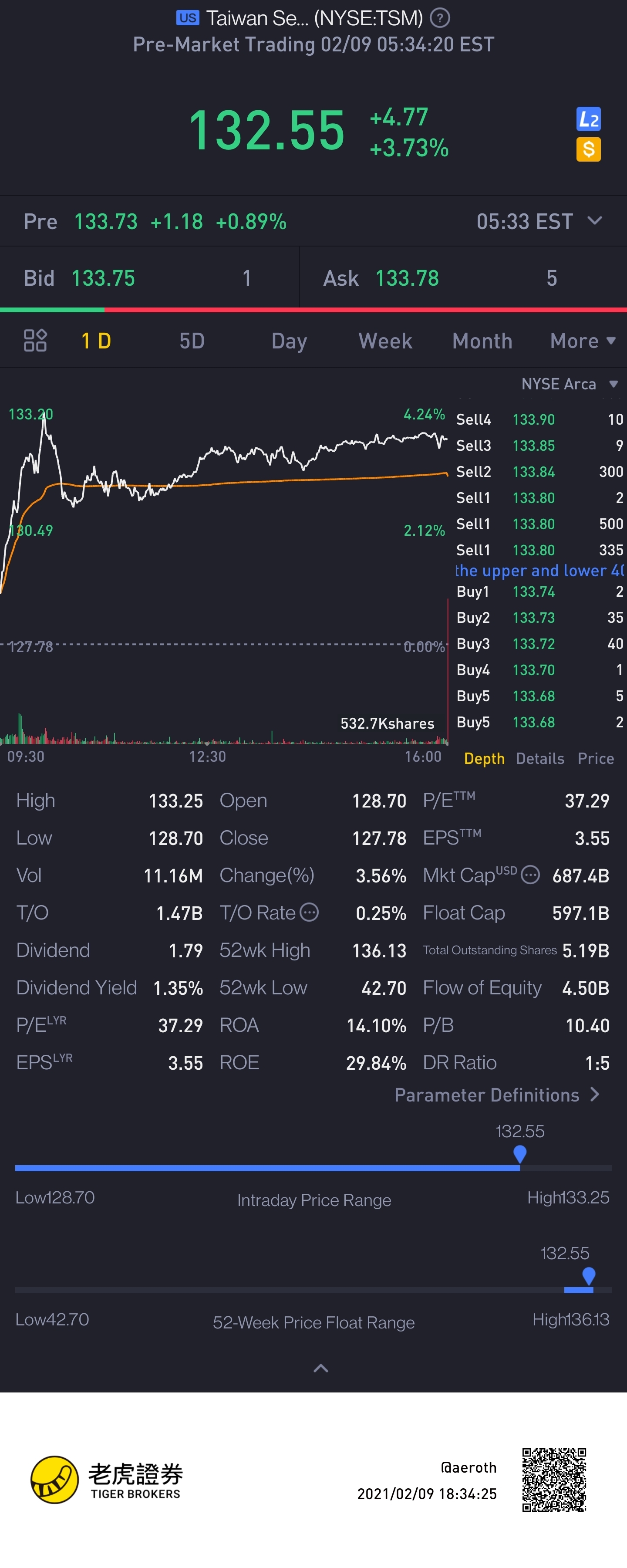Open Parameter Definitions arrow link
Viewport: 627px width, 1568px height.
(x=497, y=1095)
